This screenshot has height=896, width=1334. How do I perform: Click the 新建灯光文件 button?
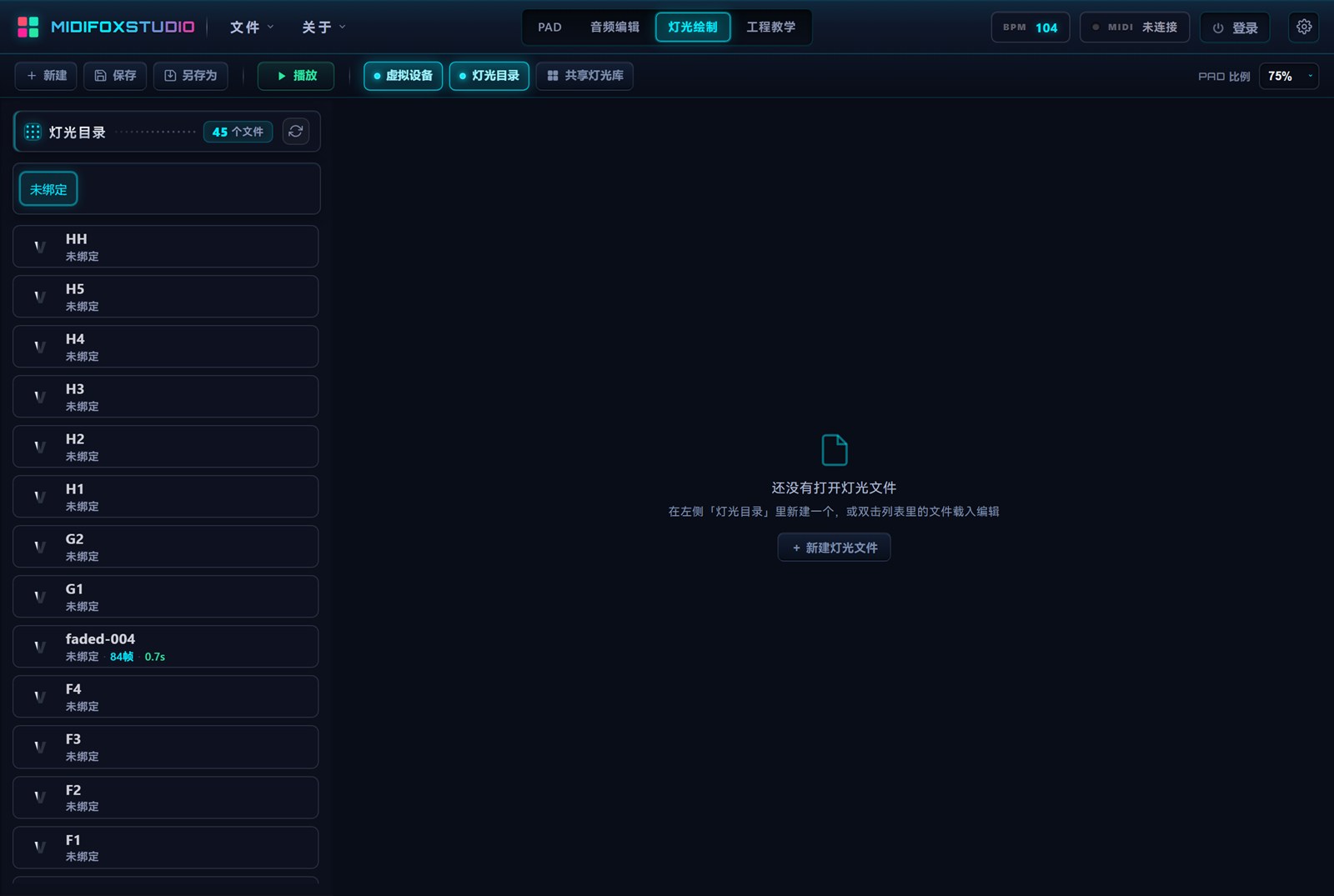coord(834,548)
